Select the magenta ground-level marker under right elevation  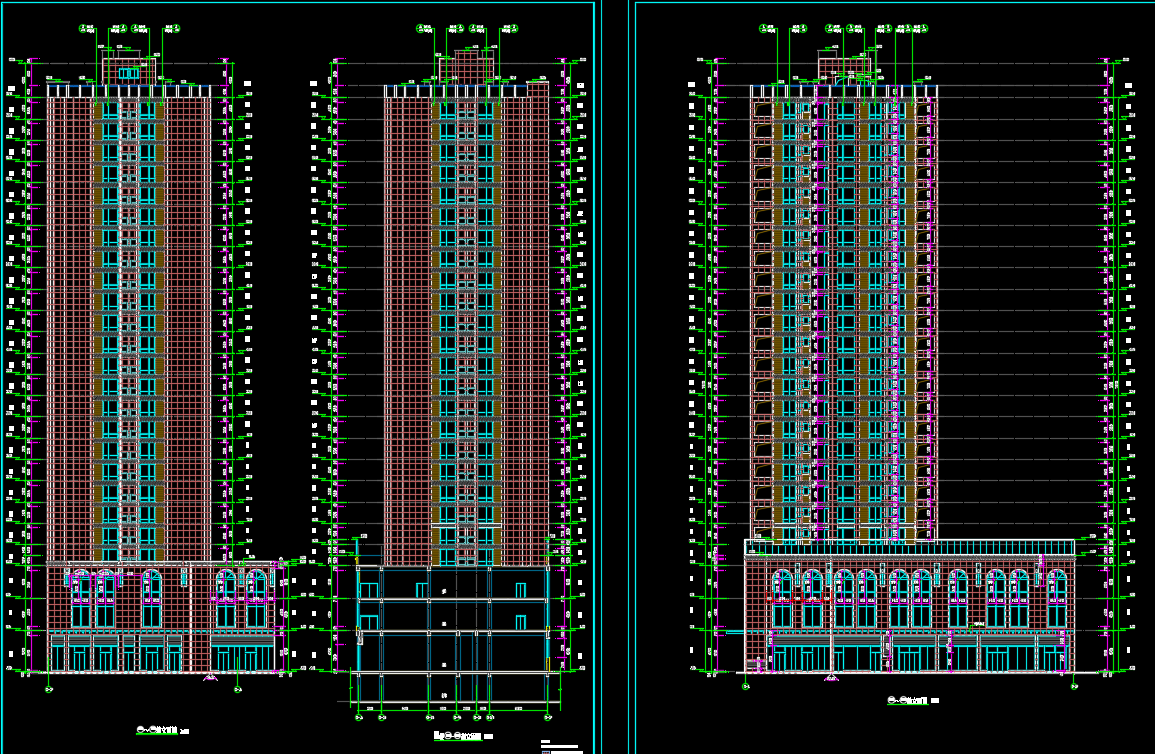(832, 677)
